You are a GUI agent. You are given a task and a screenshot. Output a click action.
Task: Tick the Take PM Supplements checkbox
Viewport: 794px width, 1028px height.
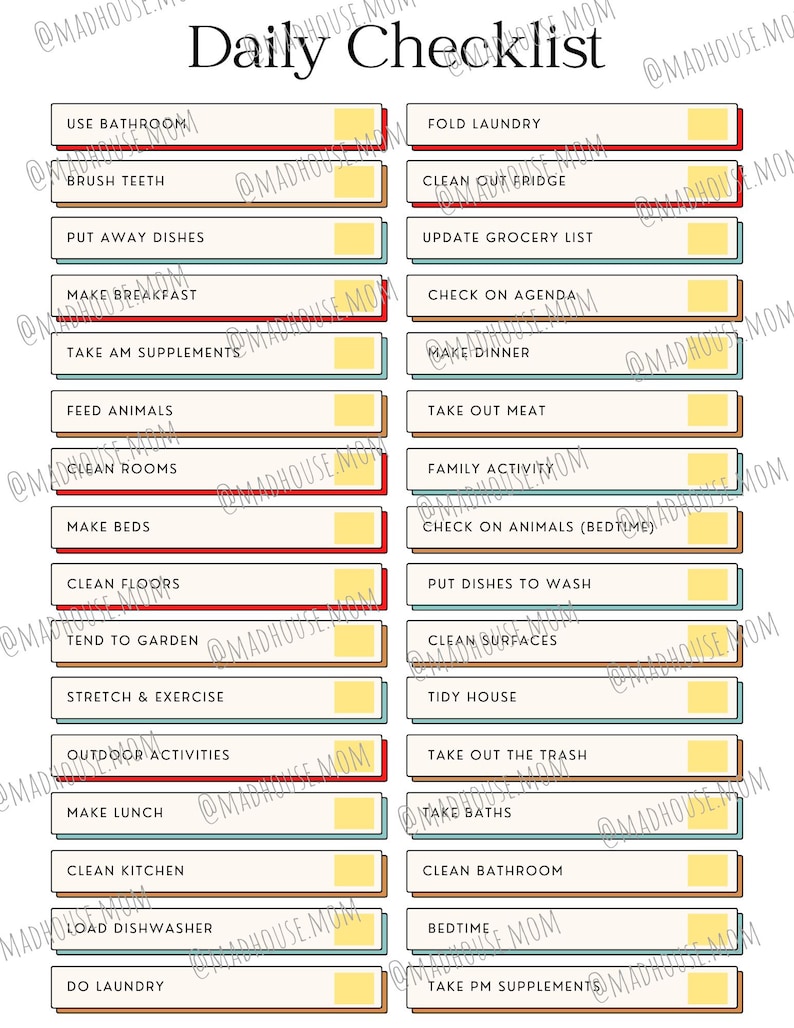[x=707, y=987]
